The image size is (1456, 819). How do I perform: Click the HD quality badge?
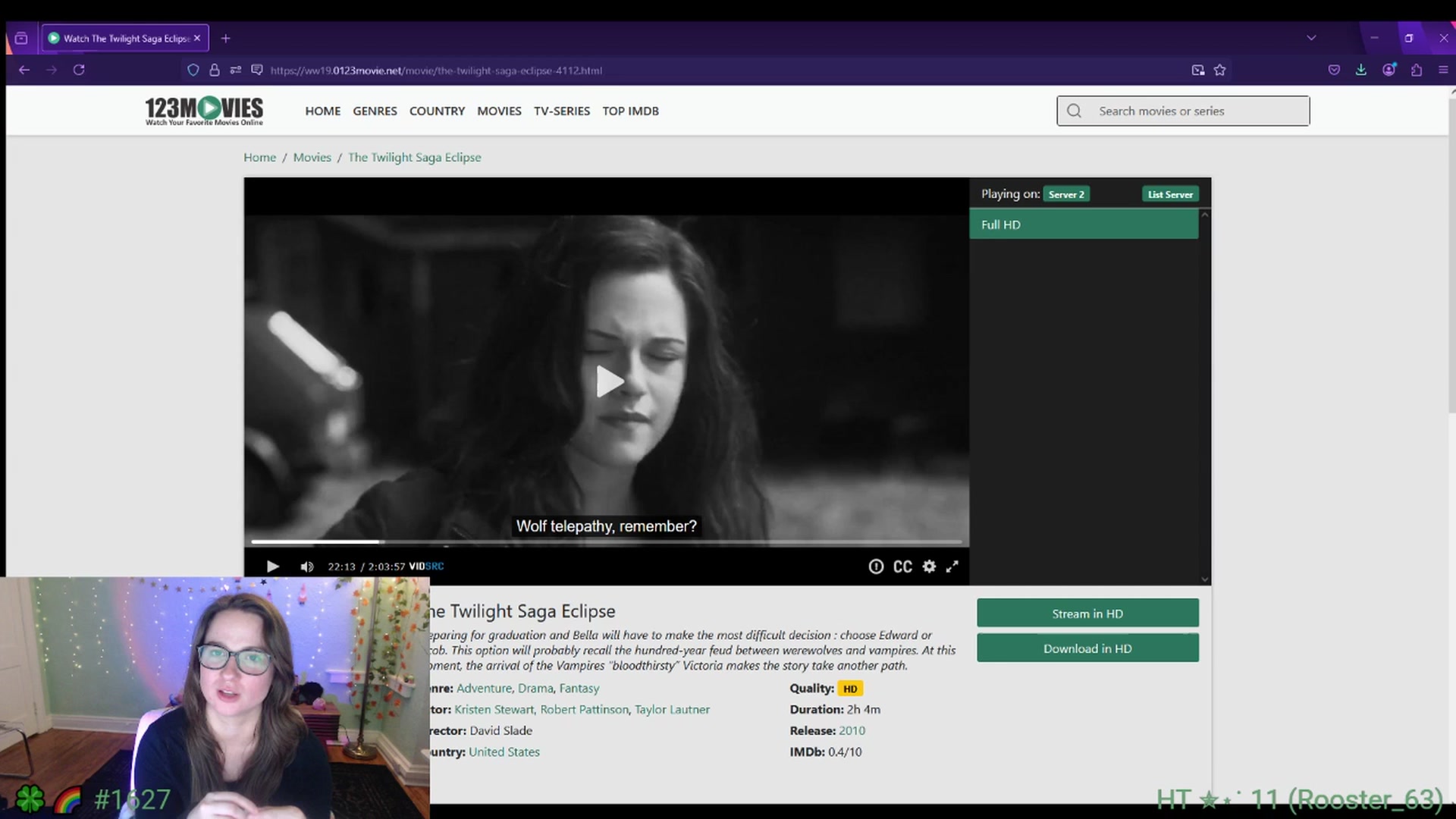(850, 689)
